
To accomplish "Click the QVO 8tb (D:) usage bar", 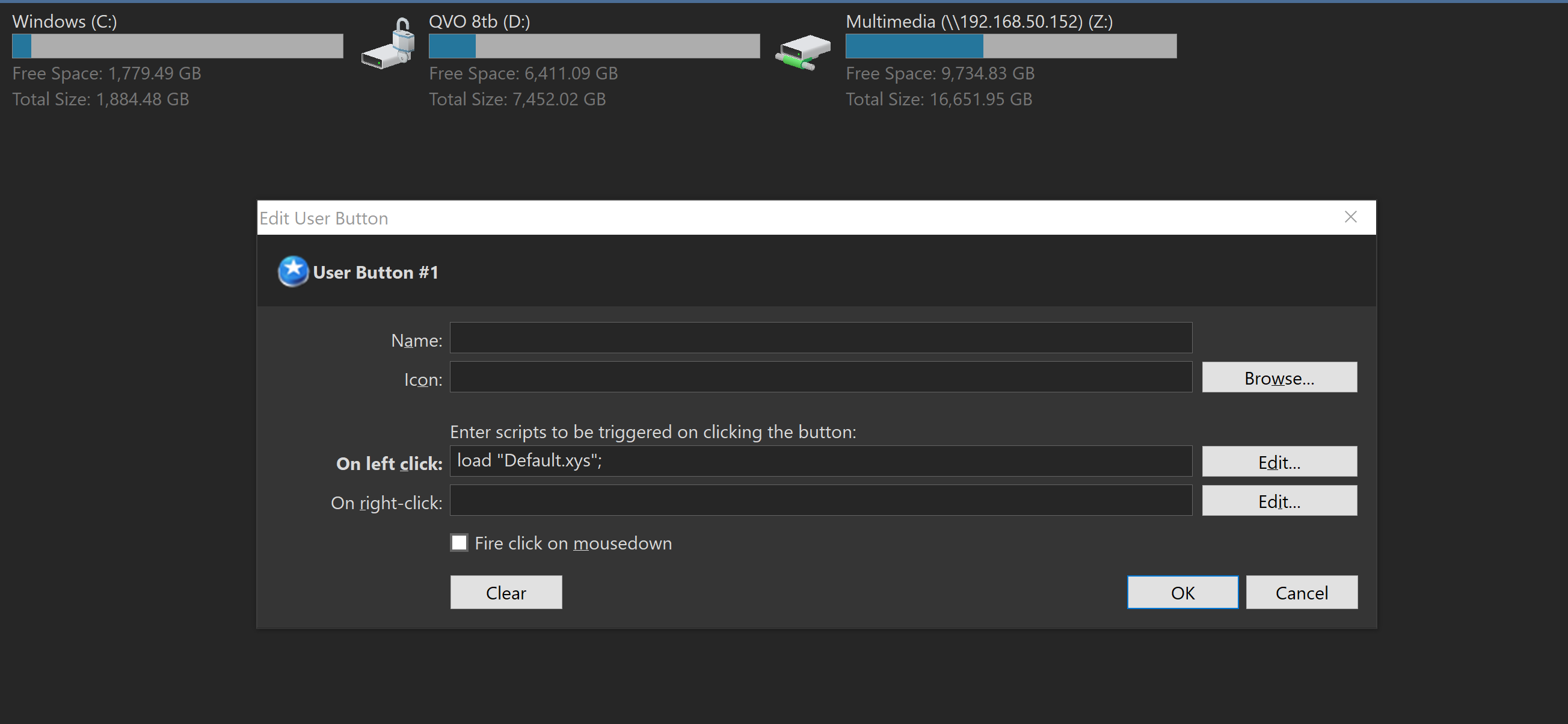I will 594,46.
